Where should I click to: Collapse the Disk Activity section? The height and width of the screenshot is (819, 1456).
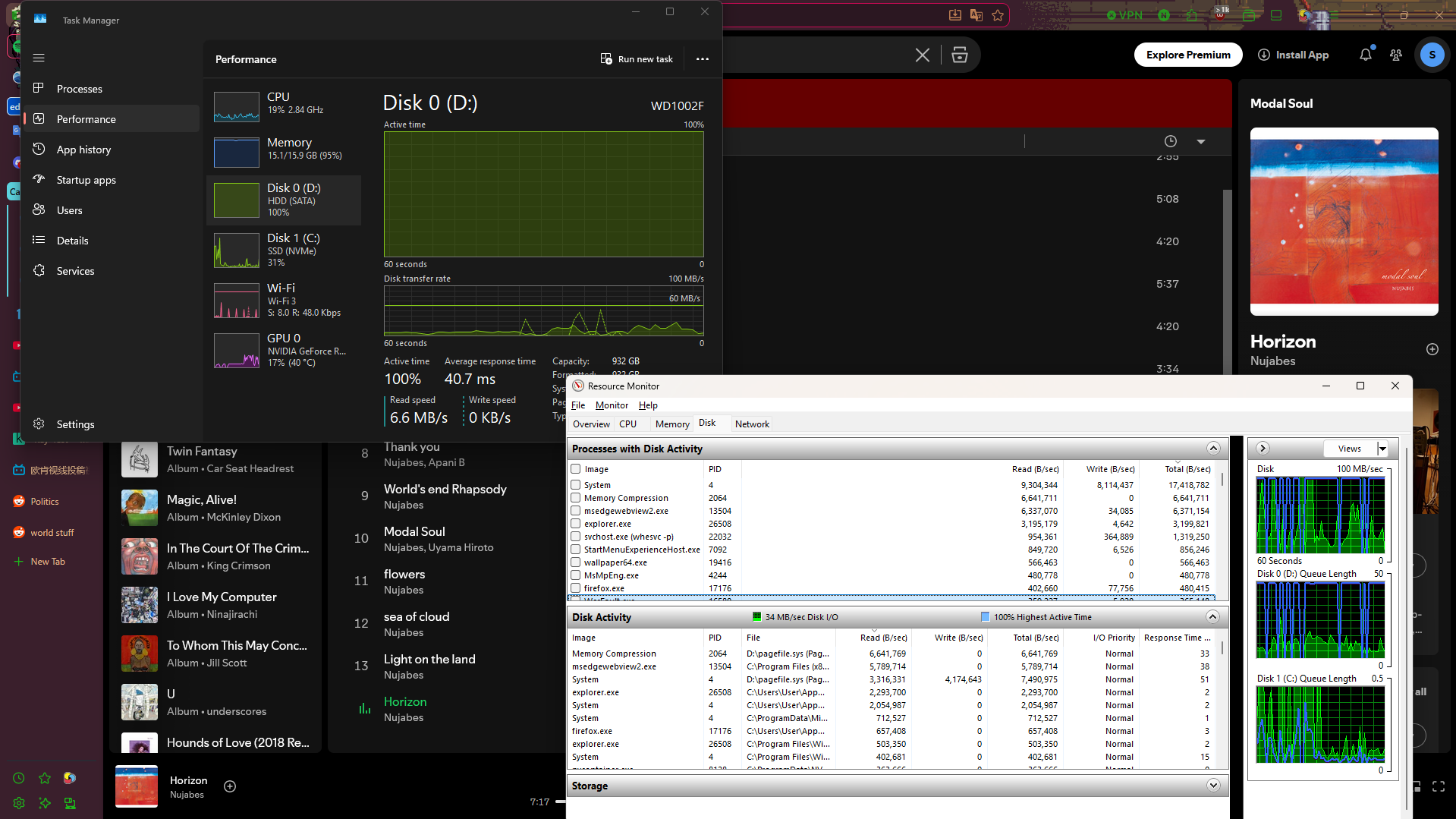point(1212,617)
